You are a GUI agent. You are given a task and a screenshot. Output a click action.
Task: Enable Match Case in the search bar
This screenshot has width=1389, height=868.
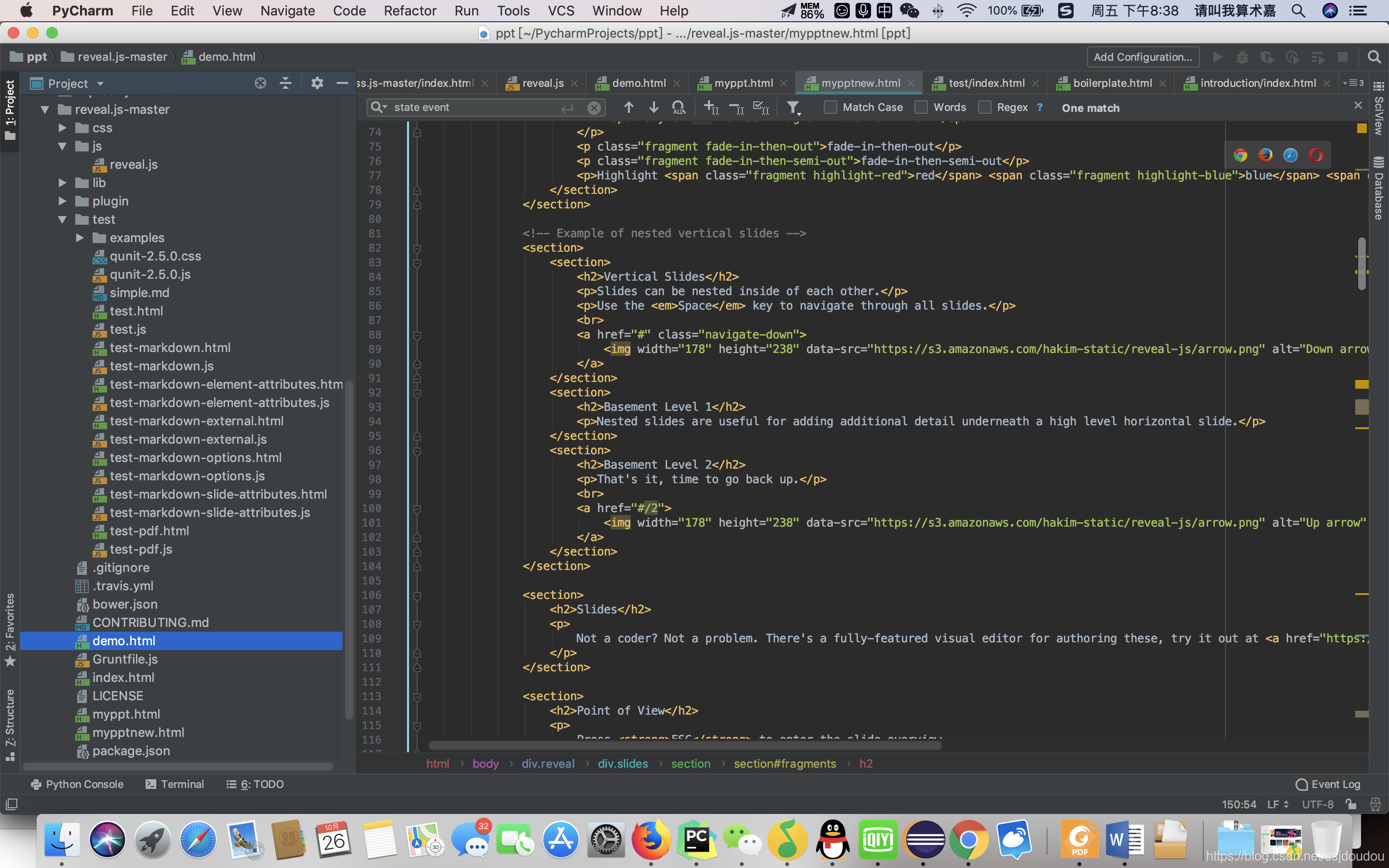[831, 108]
